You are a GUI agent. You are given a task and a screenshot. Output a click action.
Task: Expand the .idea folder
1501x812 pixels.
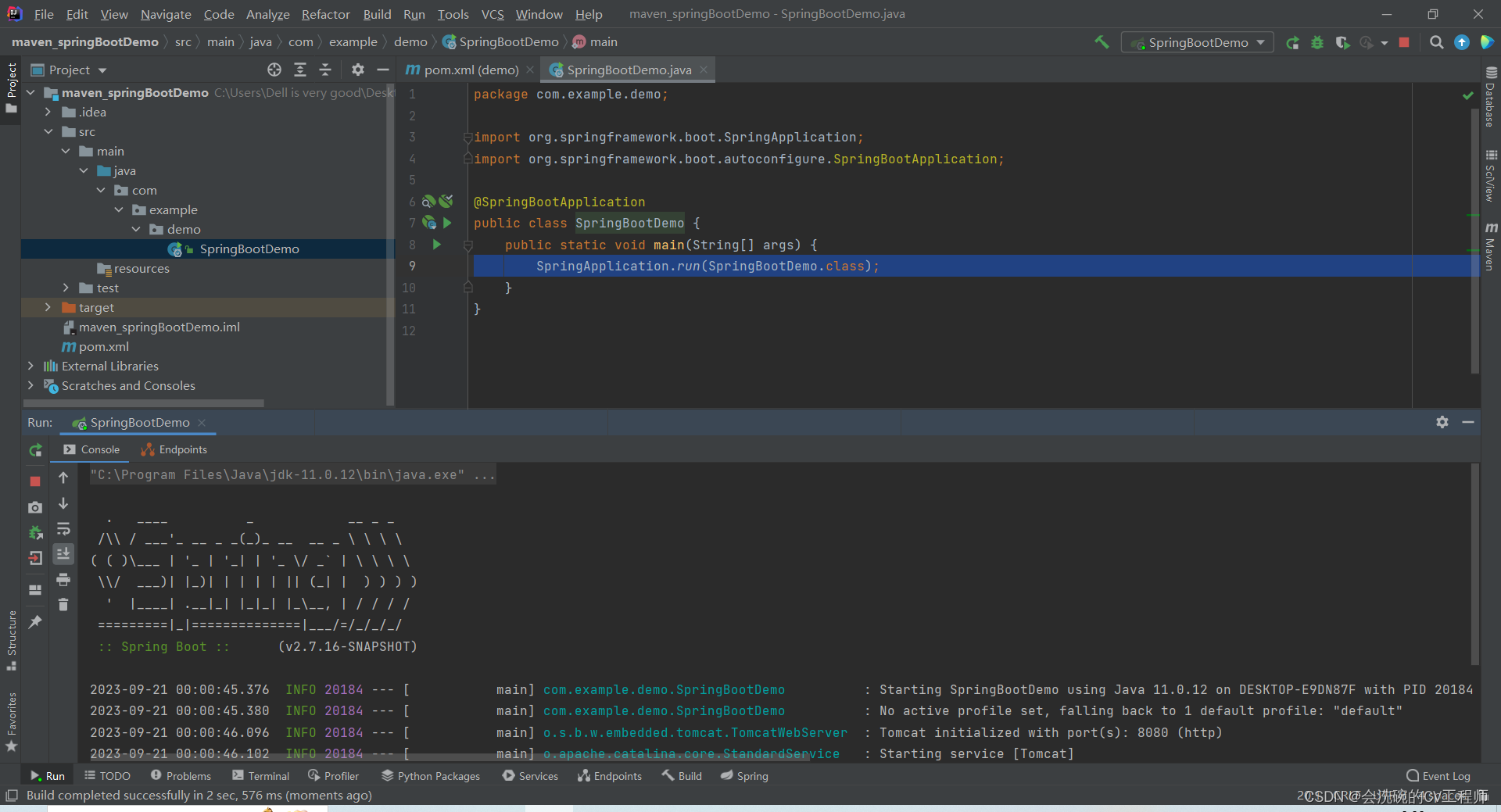(48, 112)
